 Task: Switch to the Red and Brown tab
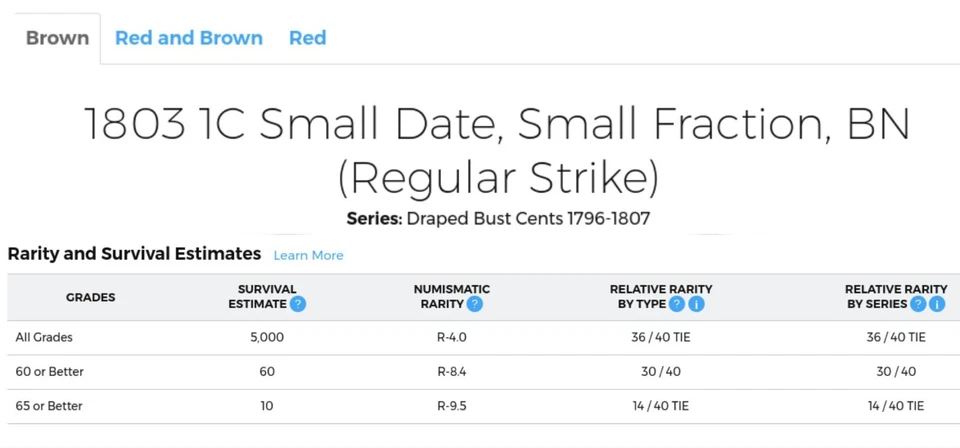[189, 38]
